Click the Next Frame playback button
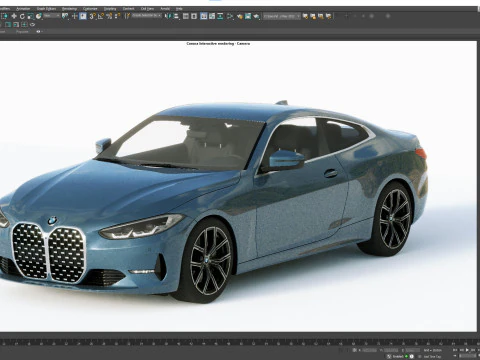Screen dimensions: 480x360 point(473,350)
